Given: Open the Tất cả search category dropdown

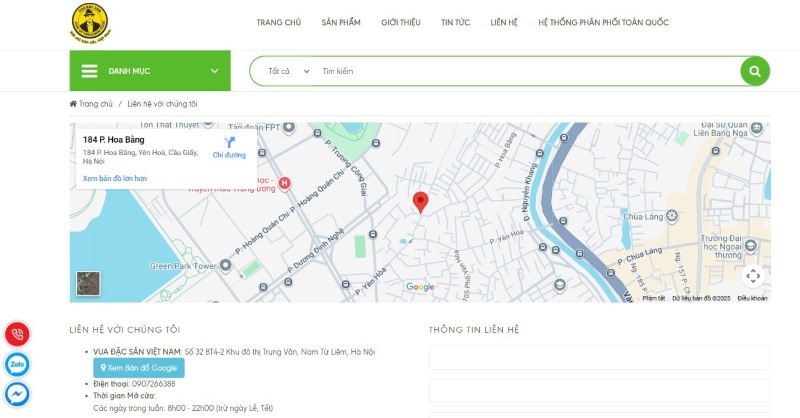Looking at the screenshot, I should click(x=288, y=71).
